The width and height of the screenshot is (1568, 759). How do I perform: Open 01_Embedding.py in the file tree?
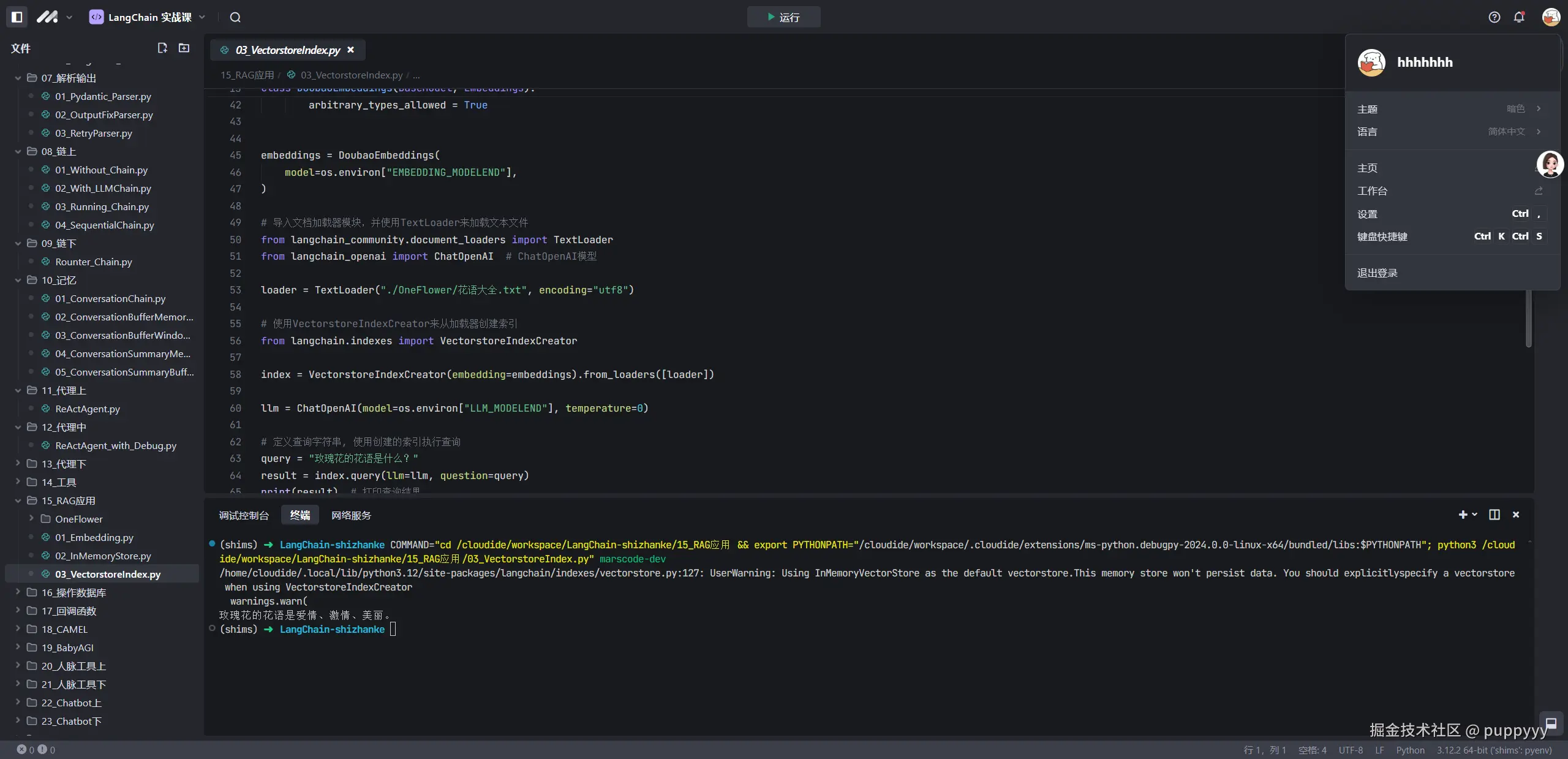pyautogui.click(x=94, y=537)
